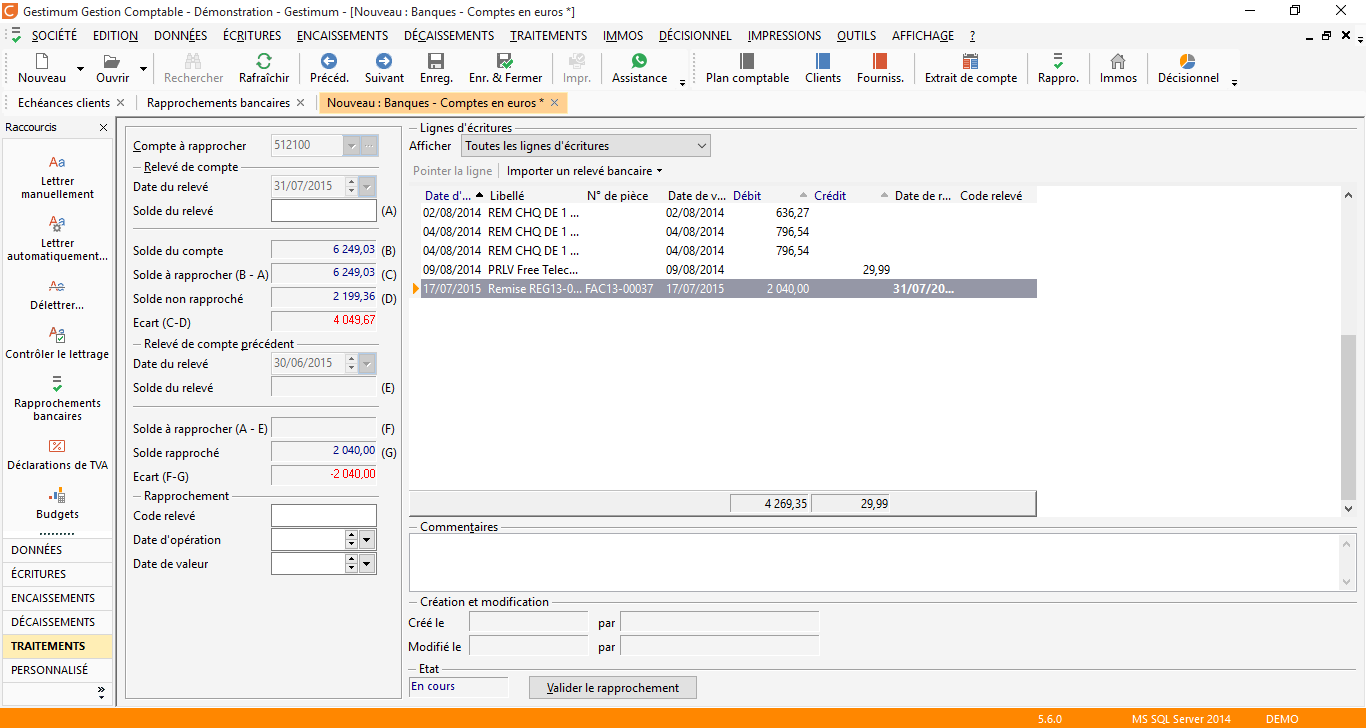Open Date d'opération calendar dropdown
Viewport: 1366px width, 728px height.
pos(368,540)
